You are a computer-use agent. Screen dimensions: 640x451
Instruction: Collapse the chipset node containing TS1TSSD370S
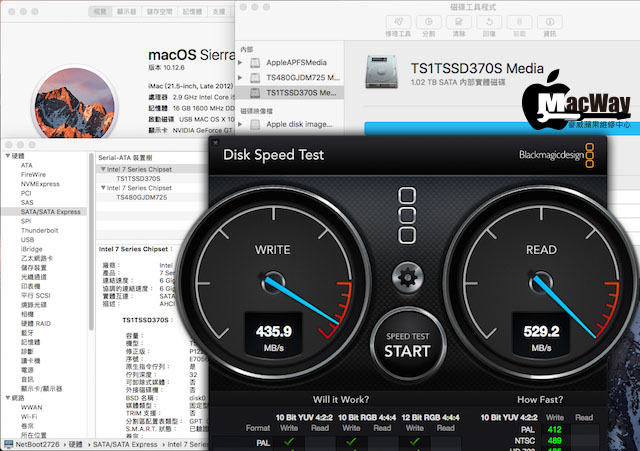[x=103, y=169]
